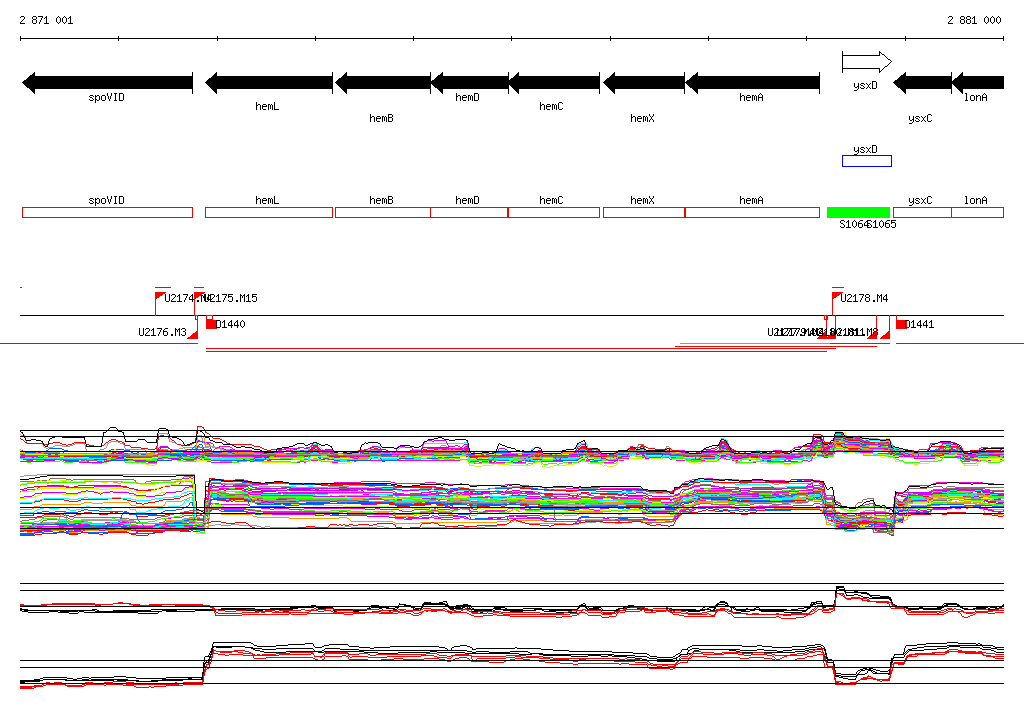1024x714 pixels.
Task: Click the red flag marker U2174.M4
Action: pyautogui.click(x=160, y=297)
